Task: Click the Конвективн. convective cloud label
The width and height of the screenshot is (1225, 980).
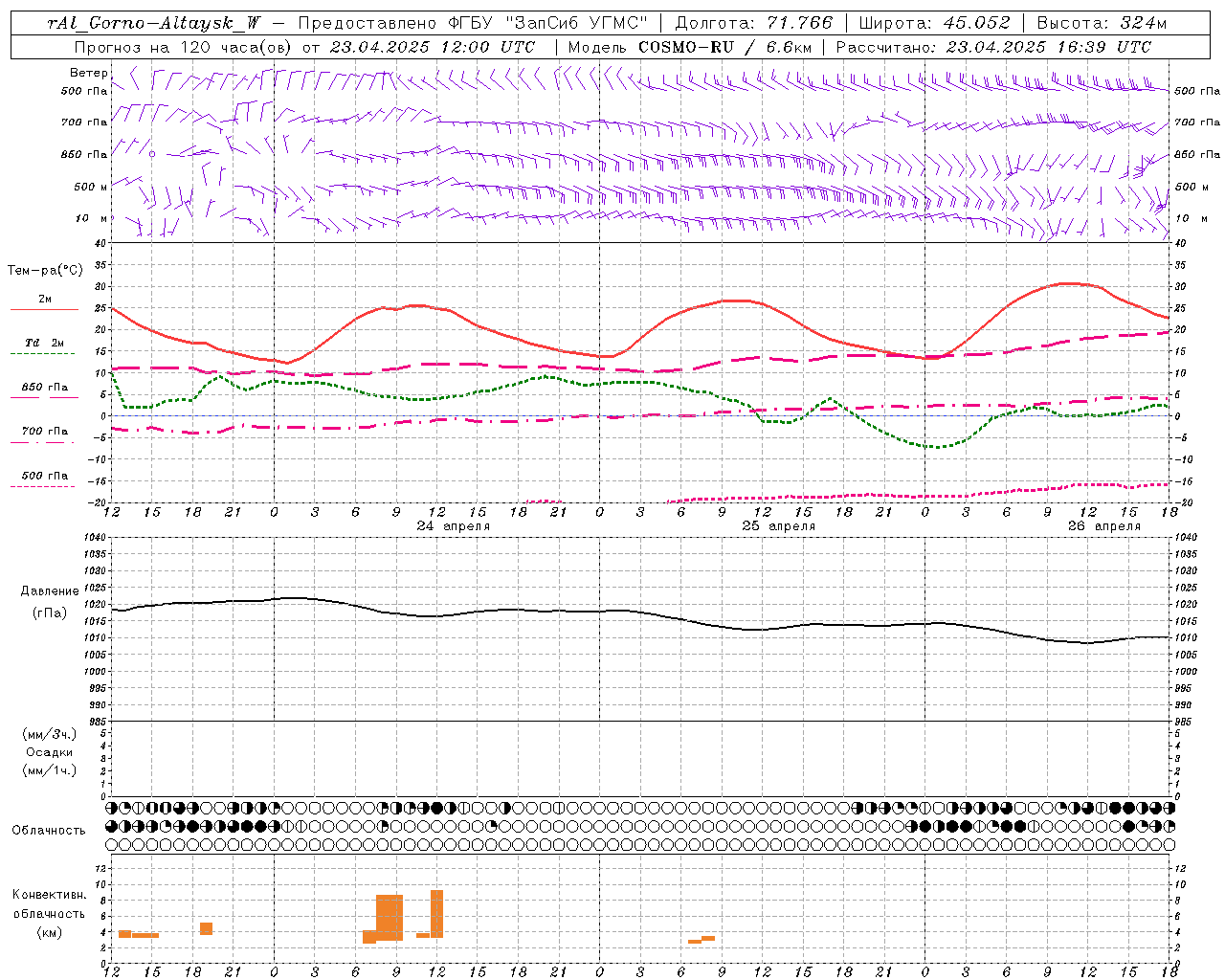Action: (x=50, y=895)
